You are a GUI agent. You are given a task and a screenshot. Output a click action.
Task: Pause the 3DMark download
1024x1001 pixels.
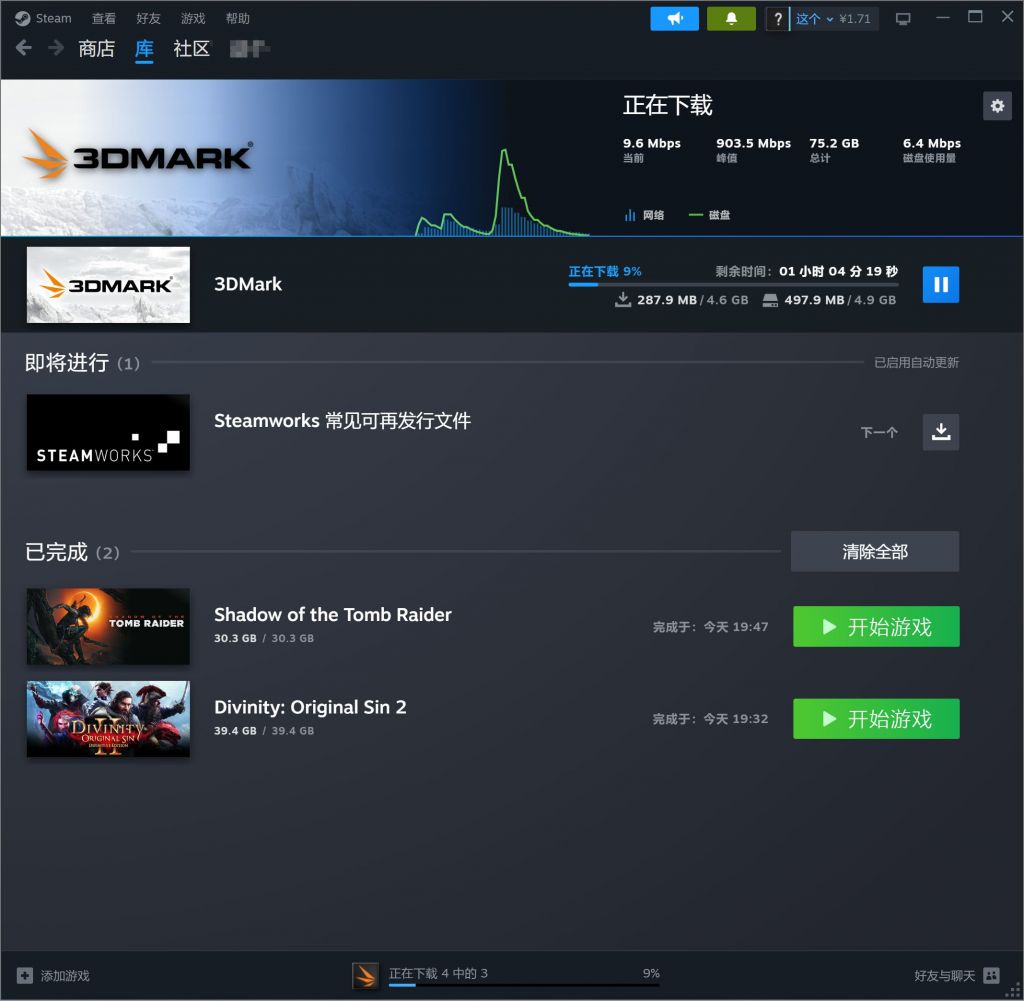[940, 284]
